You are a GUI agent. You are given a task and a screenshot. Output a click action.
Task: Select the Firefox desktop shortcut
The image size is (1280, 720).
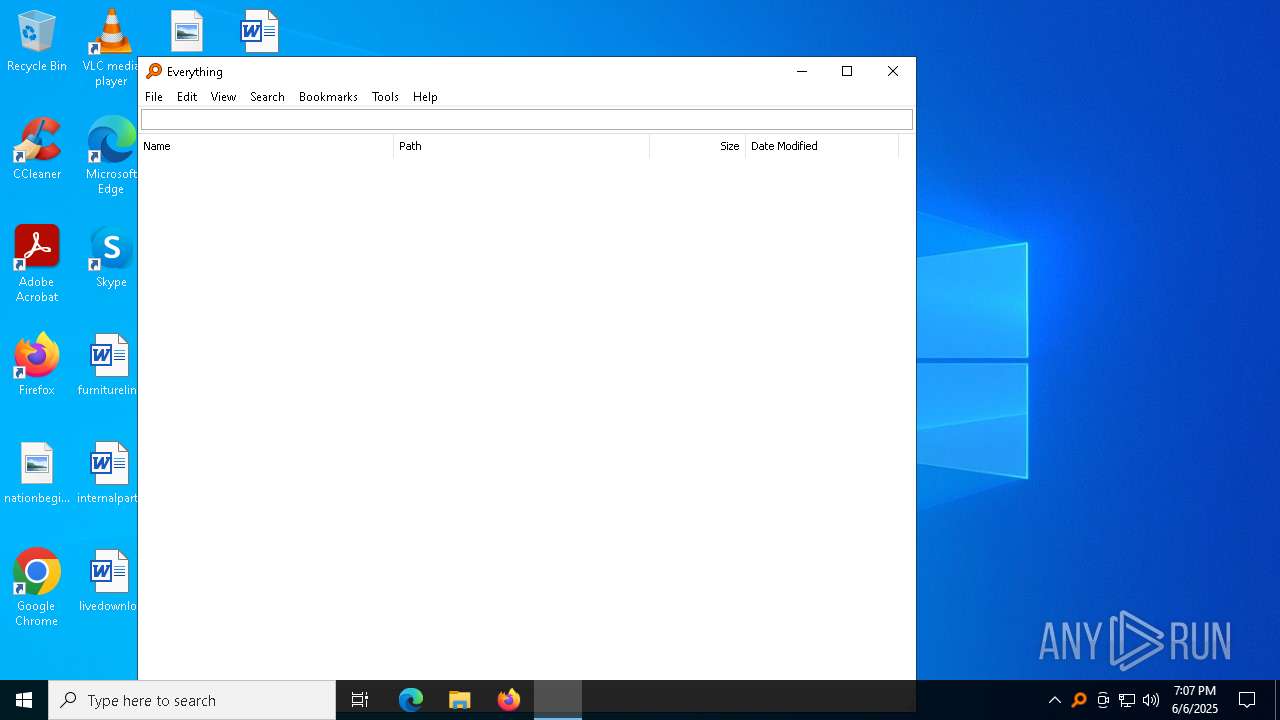click(x=37, y=365)
